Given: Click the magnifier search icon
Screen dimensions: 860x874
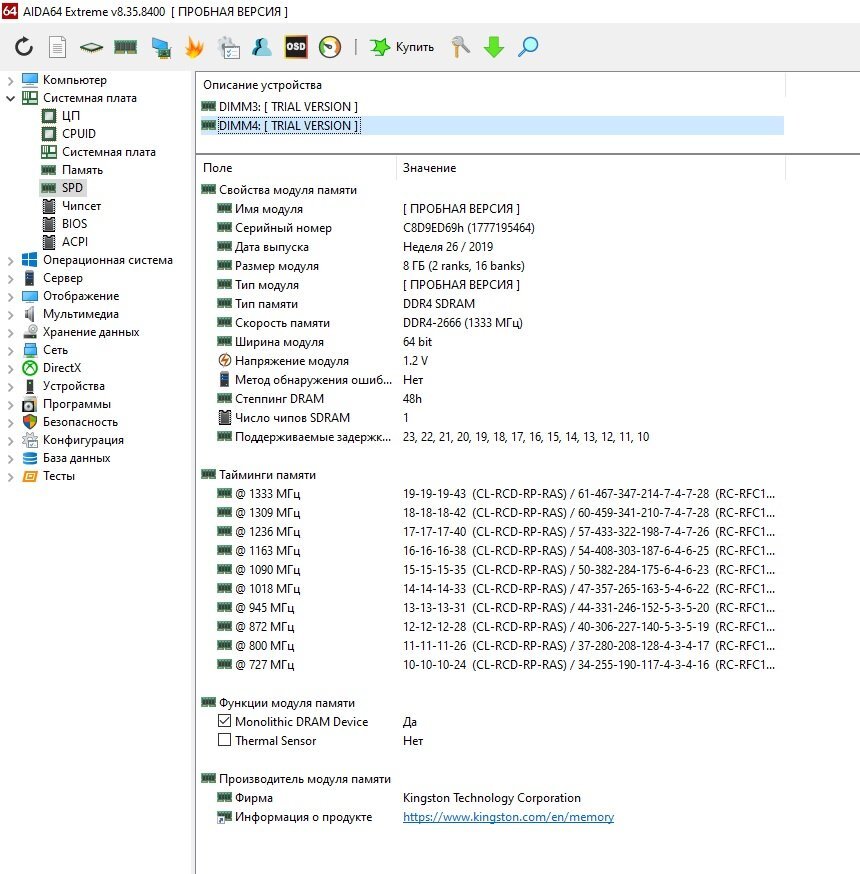Looking at the screenshot, I should pos(528,47).
